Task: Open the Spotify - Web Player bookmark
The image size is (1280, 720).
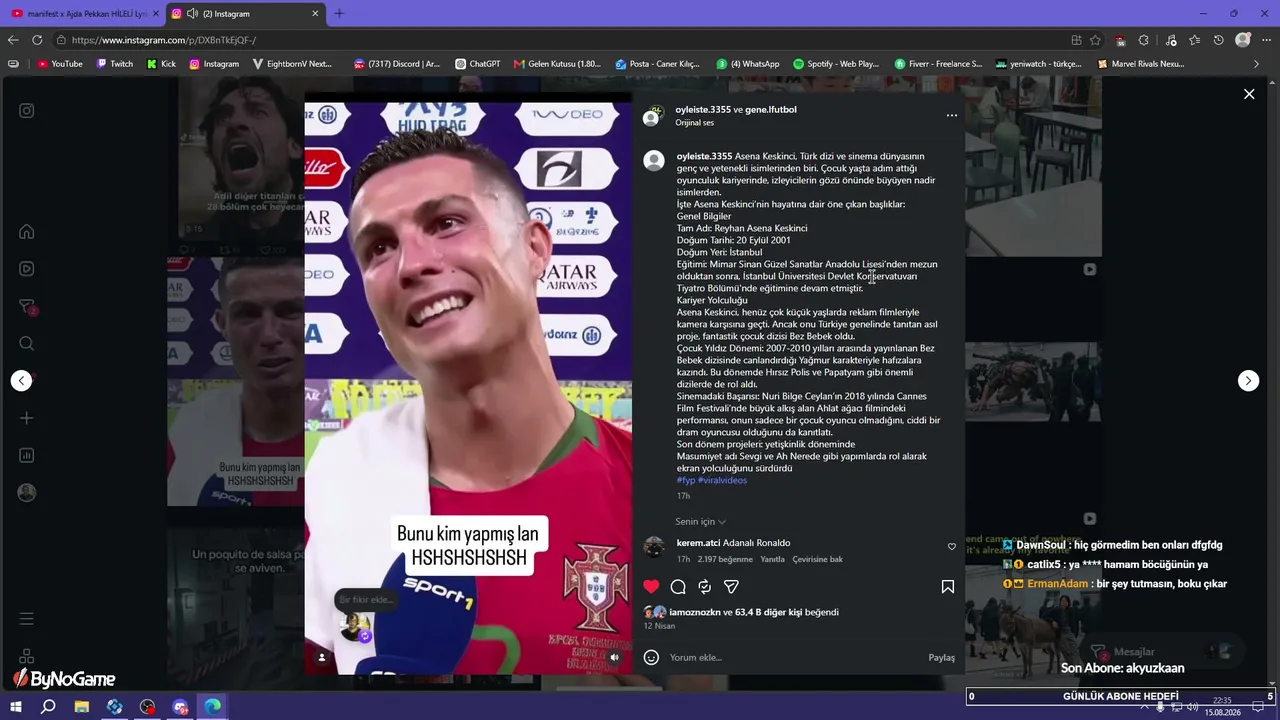Action: pos(836,64)
